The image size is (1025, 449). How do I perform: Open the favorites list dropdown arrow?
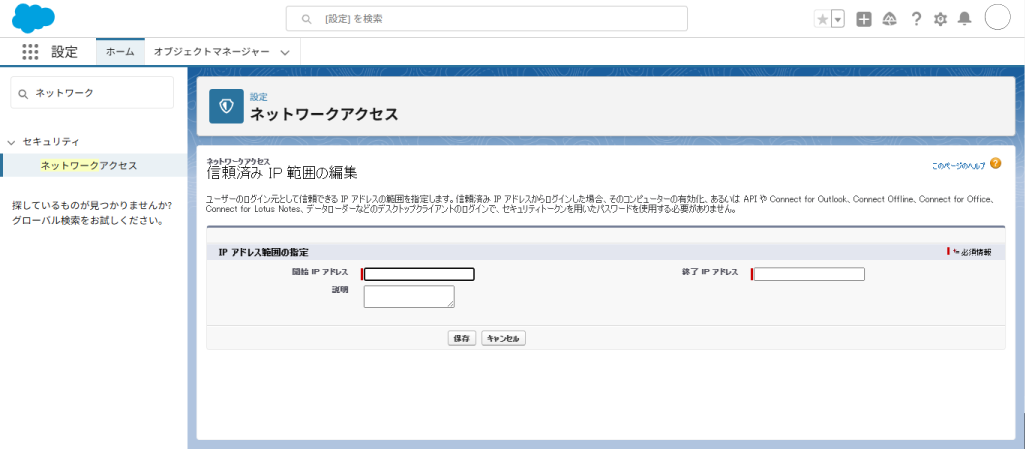(838, 19)
